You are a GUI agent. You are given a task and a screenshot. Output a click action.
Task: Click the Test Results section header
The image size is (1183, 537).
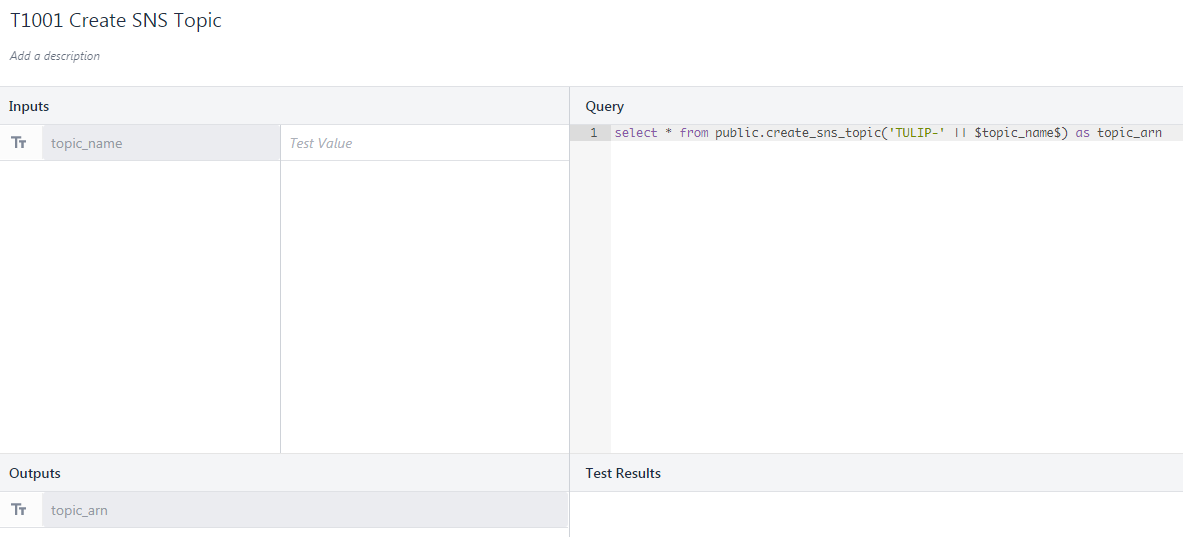(623, 473)
